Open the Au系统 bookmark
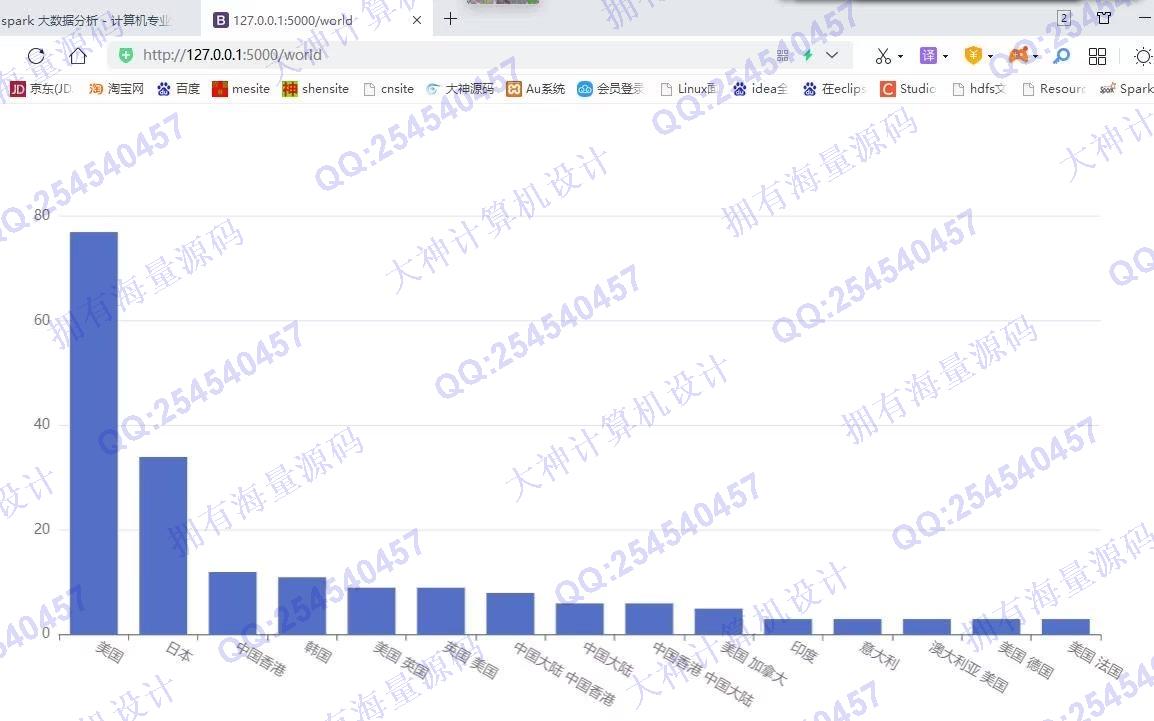Image resolution: width=1154 pixels, height=721 pixels. 536,89
